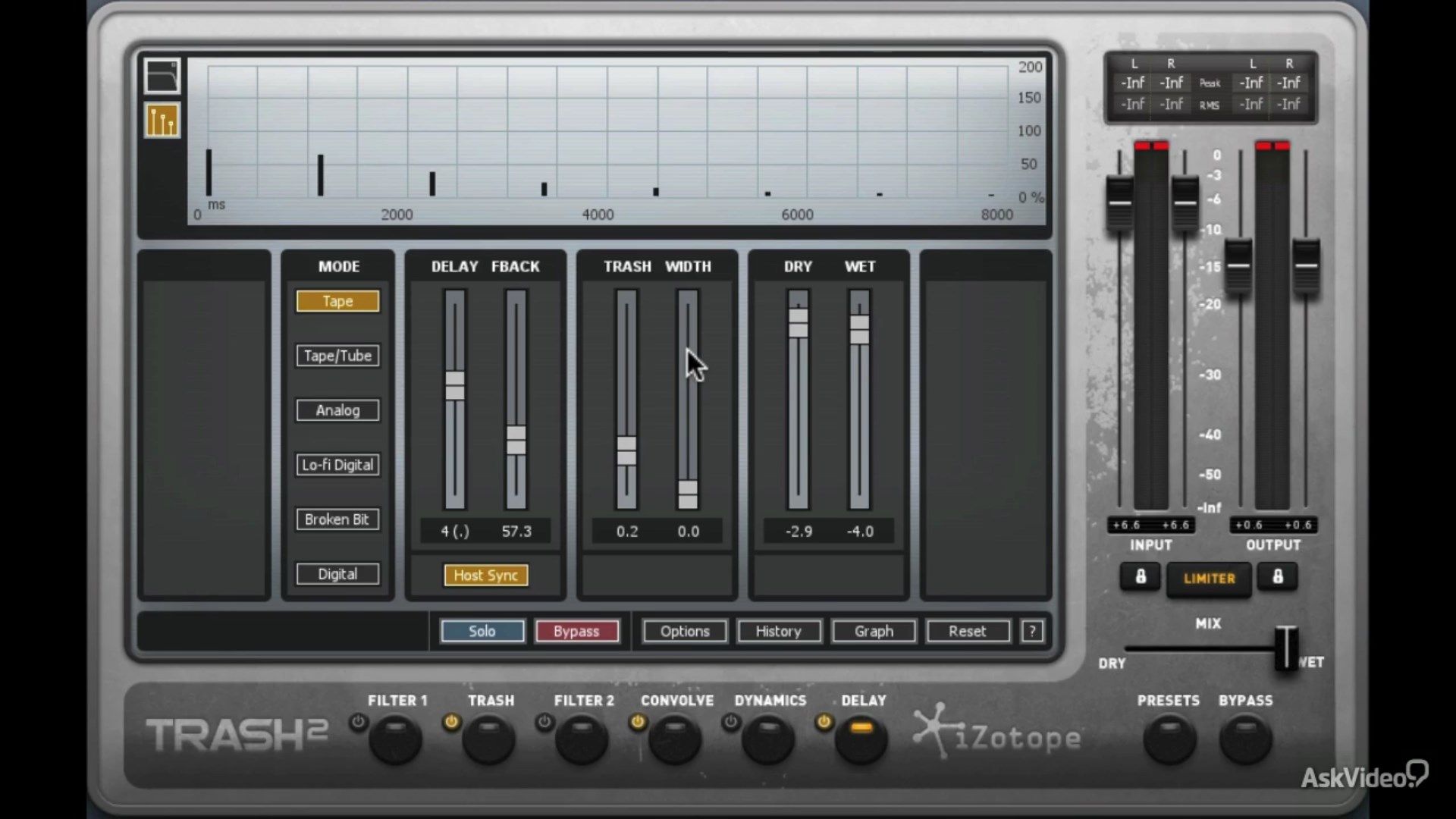
Task: Toggle the Host Sync button
Action: (x=485, y=575)
